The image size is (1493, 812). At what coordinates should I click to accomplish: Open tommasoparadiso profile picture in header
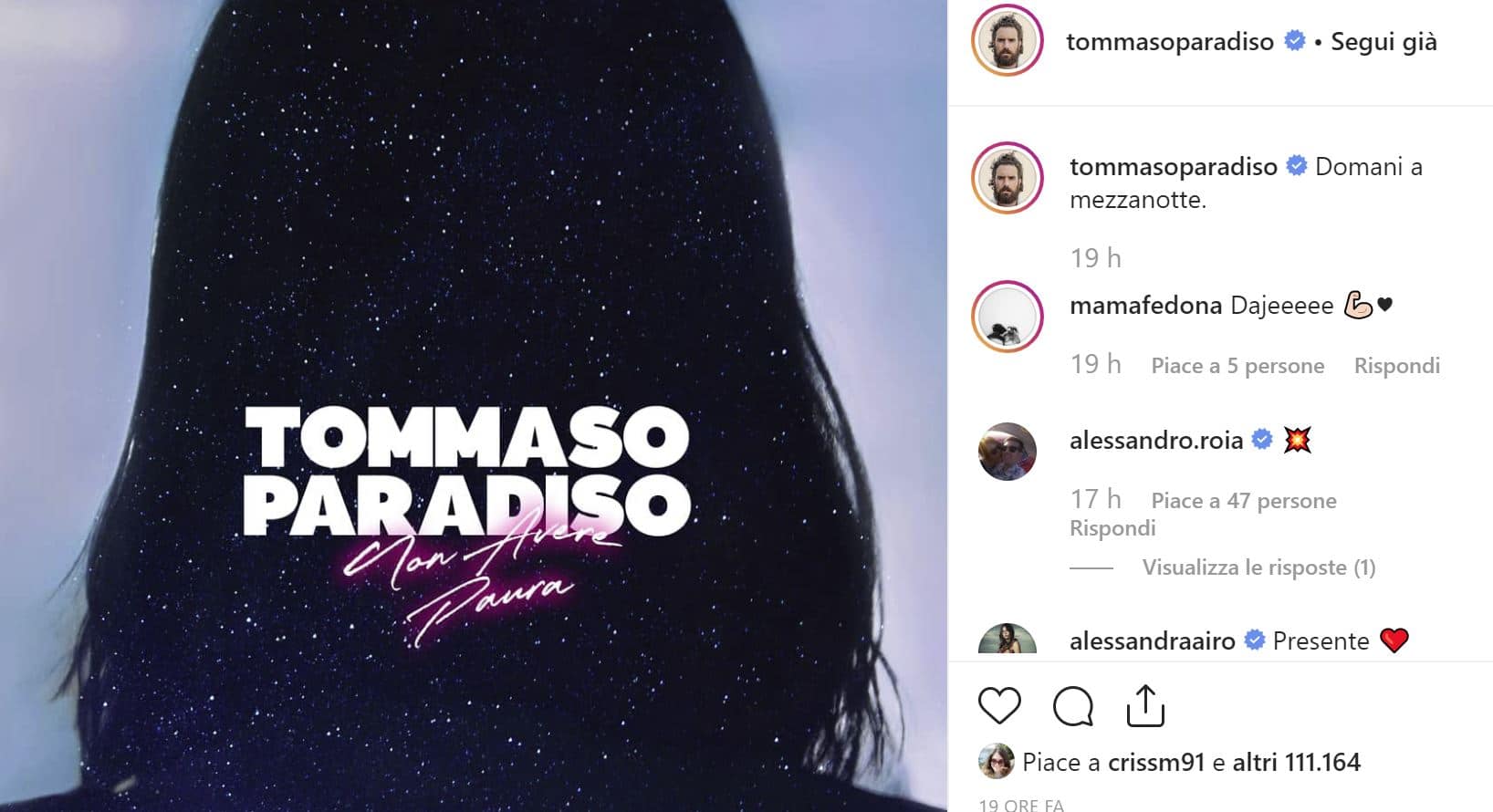click(1007, 41)
